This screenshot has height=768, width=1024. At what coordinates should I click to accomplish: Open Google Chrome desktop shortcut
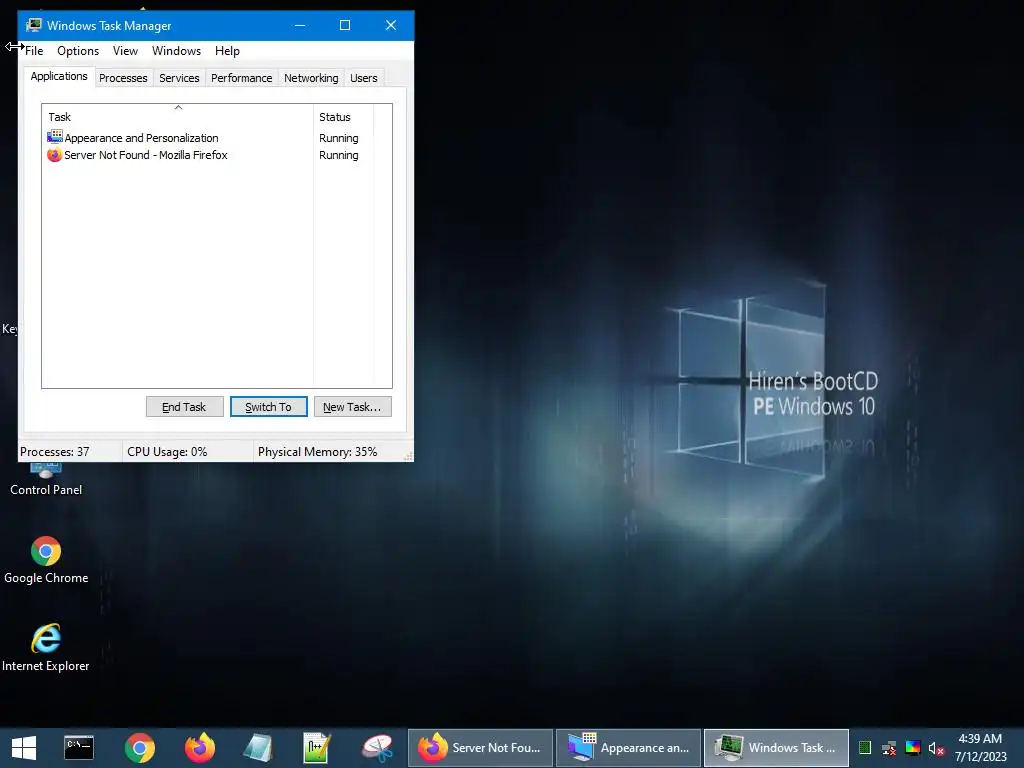click(46, 560)
